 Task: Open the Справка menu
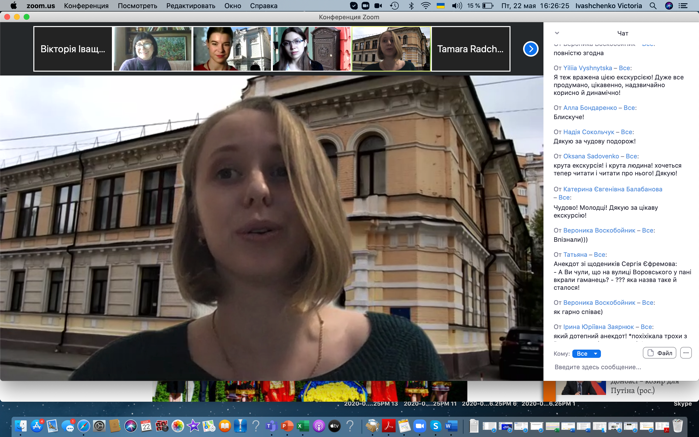[x=263, y=6]
